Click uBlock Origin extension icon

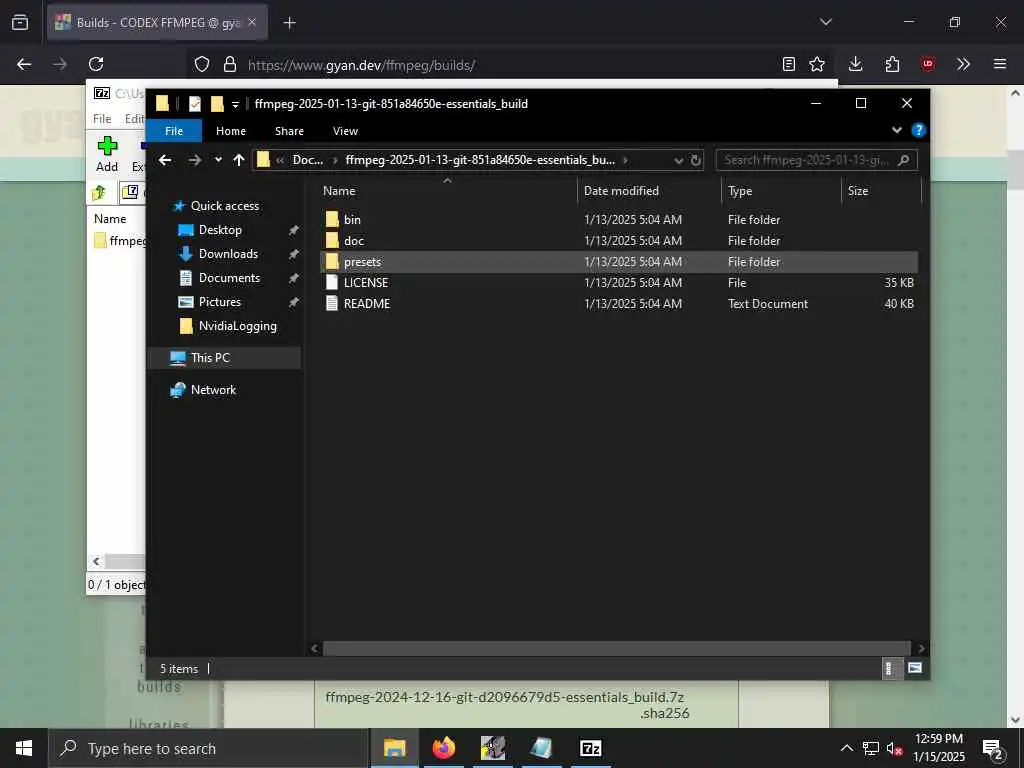click(x=927, y=64)
